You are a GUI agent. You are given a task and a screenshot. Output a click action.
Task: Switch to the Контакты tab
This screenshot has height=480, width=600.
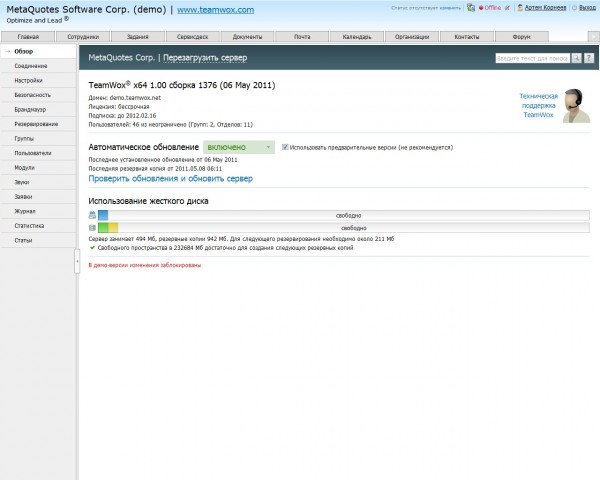click(467, 37)
